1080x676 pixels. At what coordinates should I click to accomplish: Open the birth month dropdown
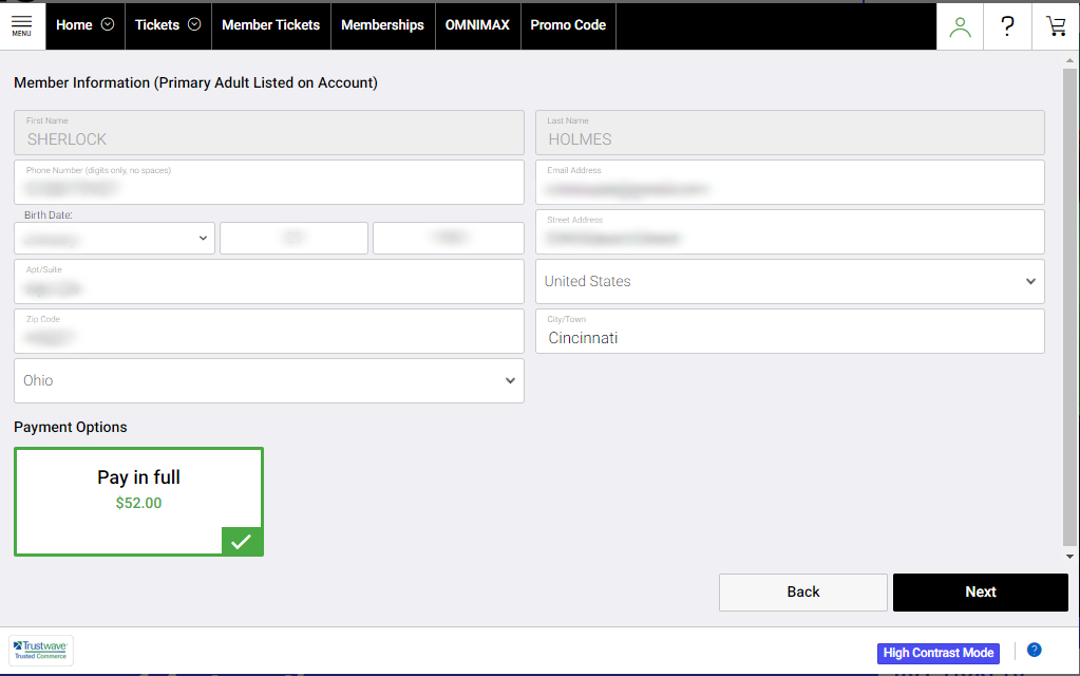point(114,238)
